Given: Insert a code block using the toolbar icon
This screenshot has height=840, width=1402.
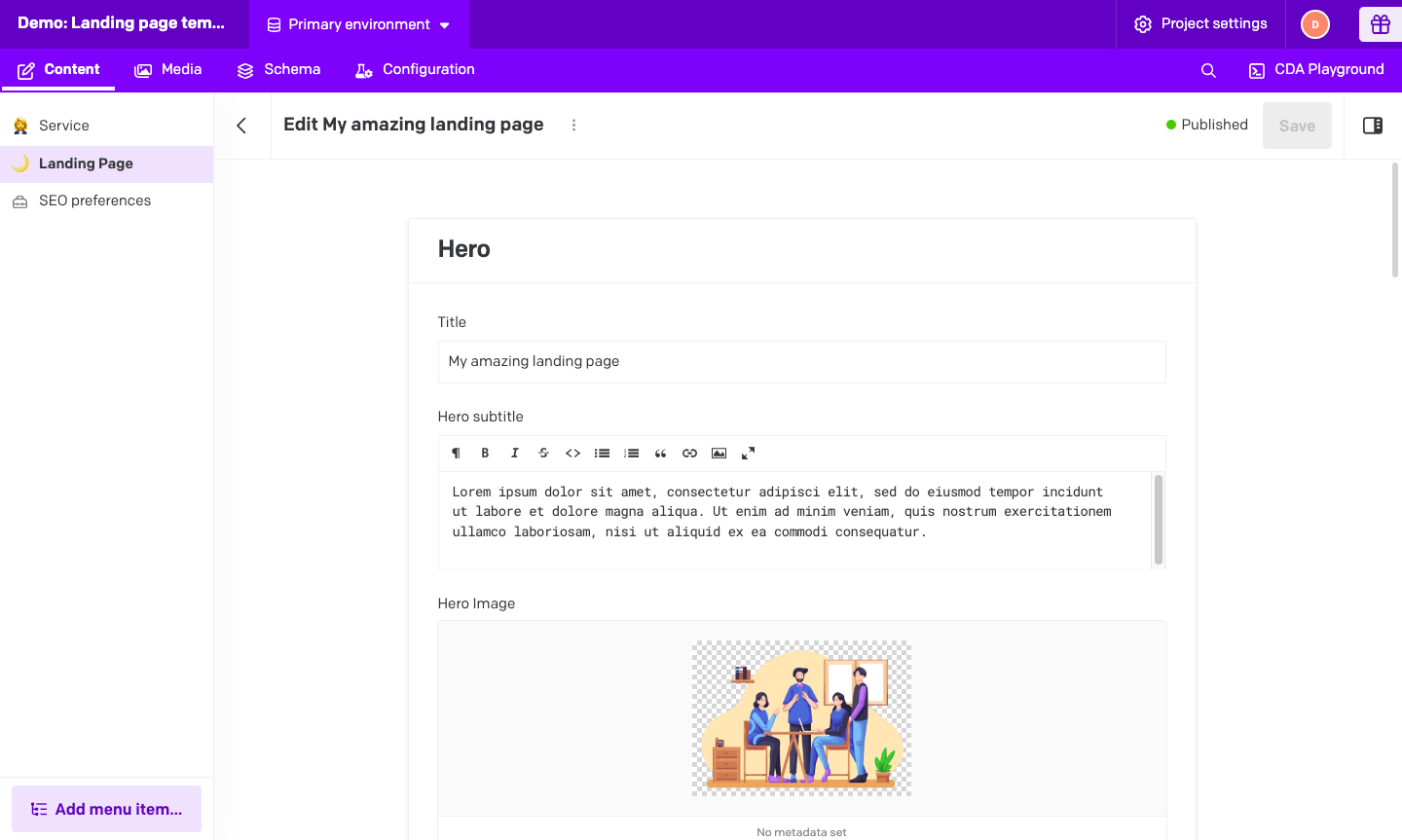Looking at the screenshot, I should (x=572, y=453).
